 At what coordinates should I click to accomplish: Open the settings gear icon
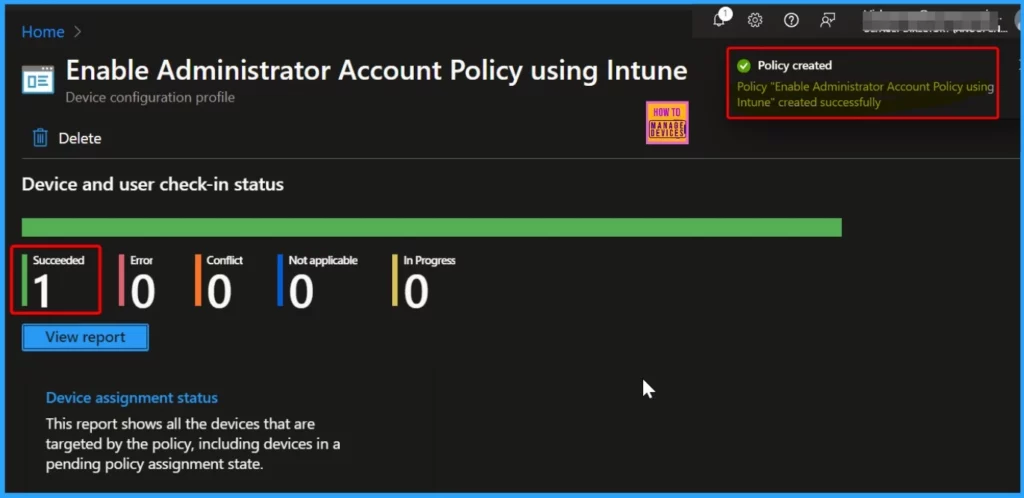(x=755, y=20)
